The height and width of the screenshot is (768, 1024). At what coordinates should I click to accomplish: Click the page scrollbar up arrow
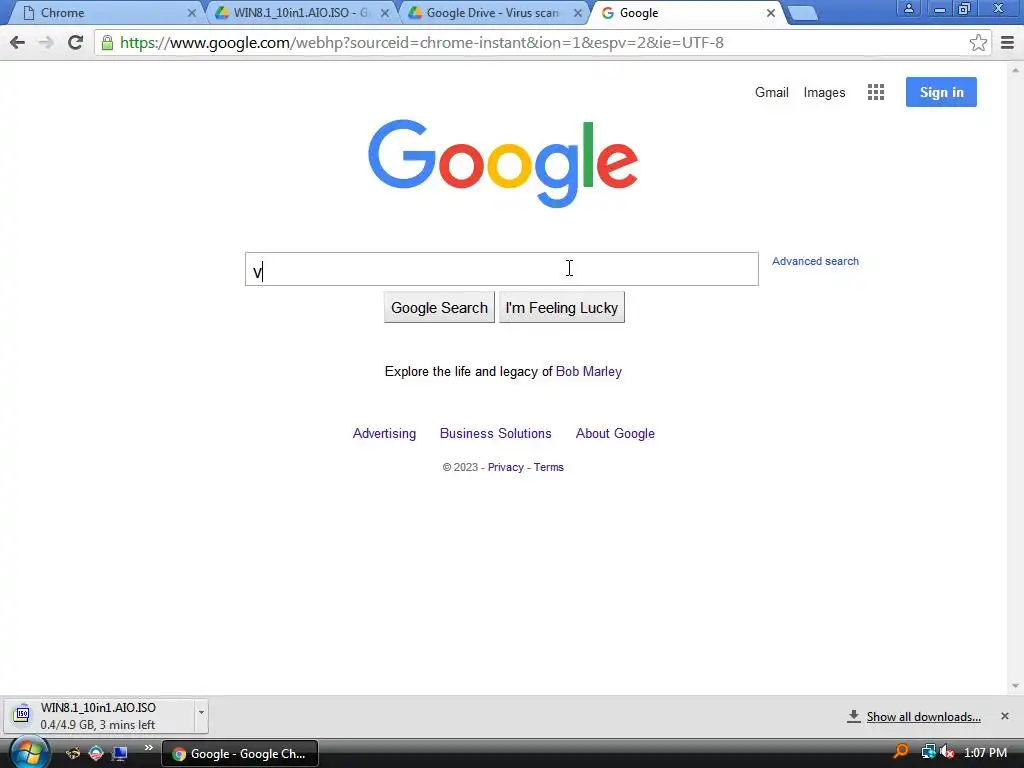[1016, 69]
